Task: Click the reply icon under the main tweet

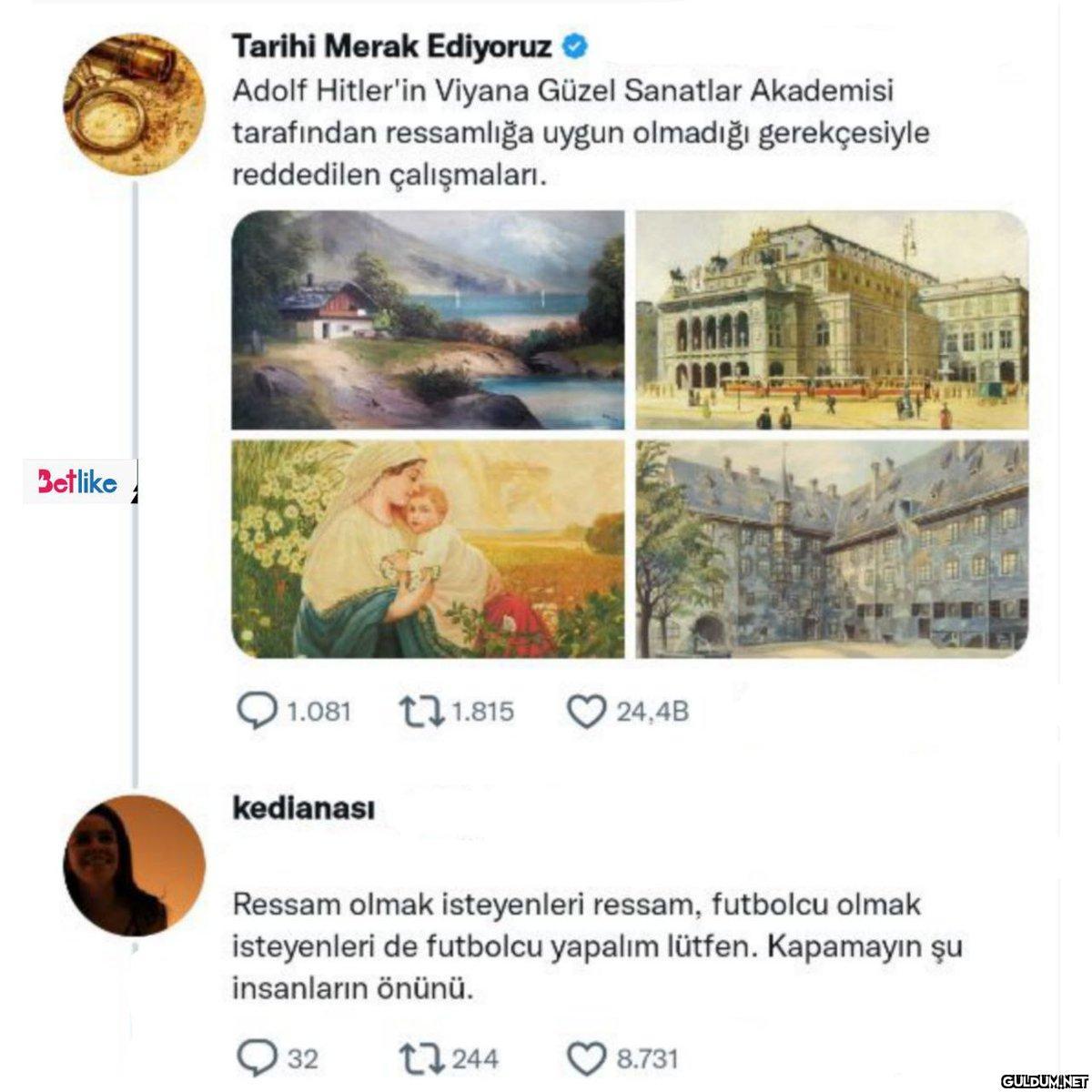Action: click(x=257, y=712)
